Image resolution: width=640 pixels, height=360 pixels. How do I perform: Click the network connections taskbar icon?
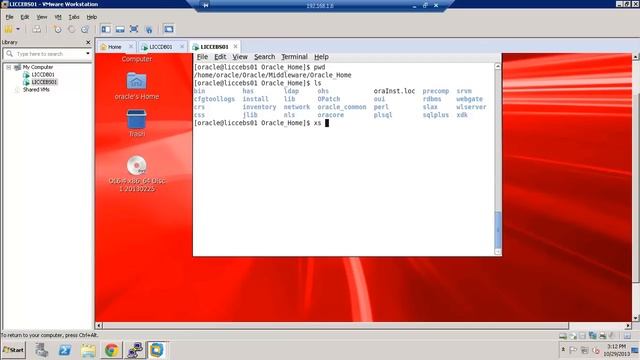[x=134, y=350]
